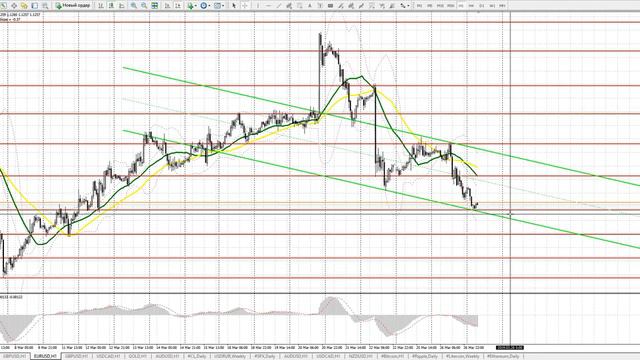Select the horizontal line tool
Viewport: 640px width, 360px height.
pos(268,6)
